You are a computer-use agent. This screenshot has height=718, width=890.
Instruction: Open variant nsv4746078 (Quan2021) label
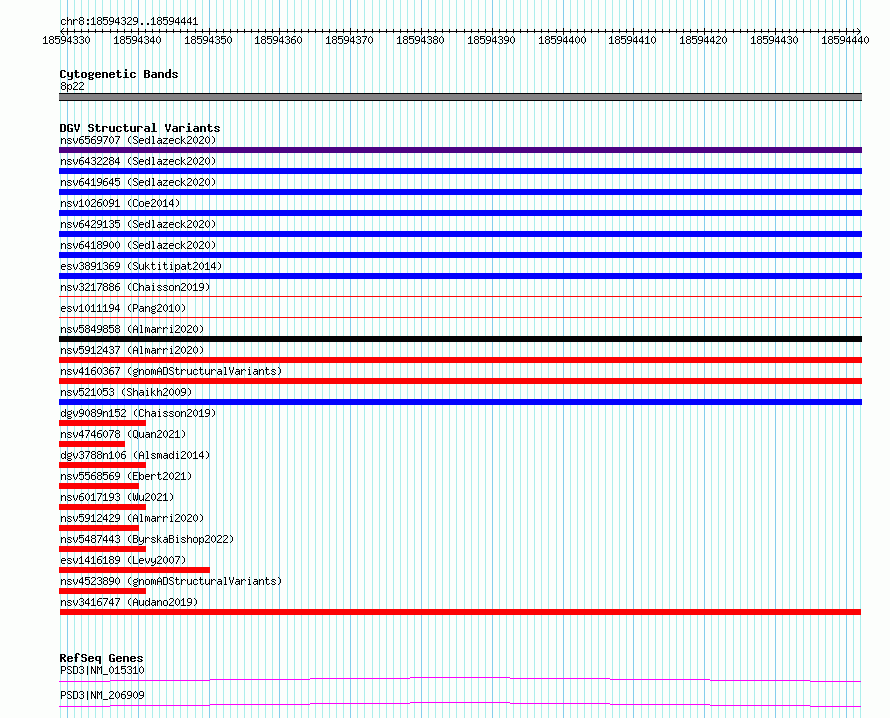pos(123,434)
